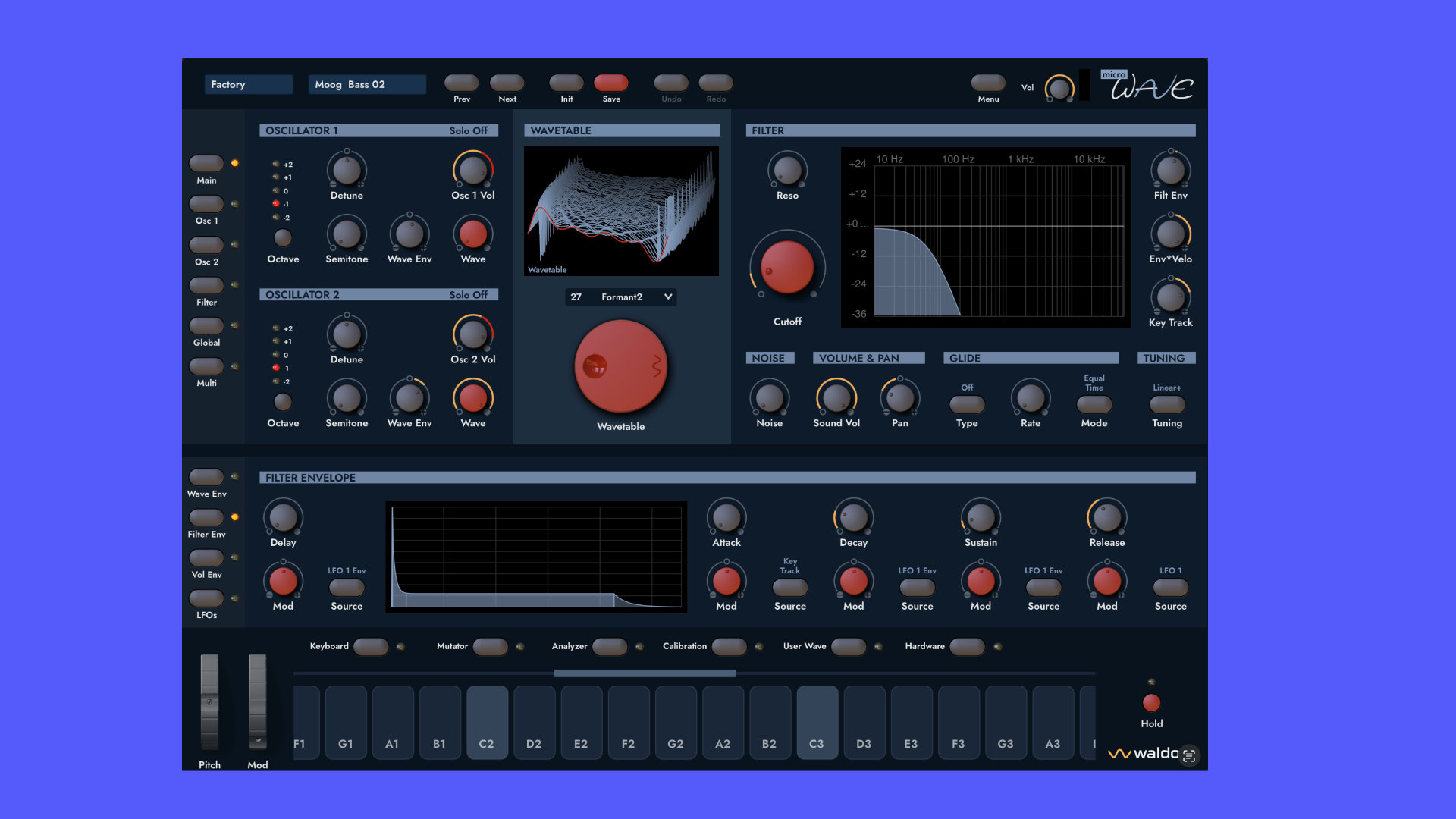
Task: Click the Sound Vol knob
Action: [x=836, y=397]
